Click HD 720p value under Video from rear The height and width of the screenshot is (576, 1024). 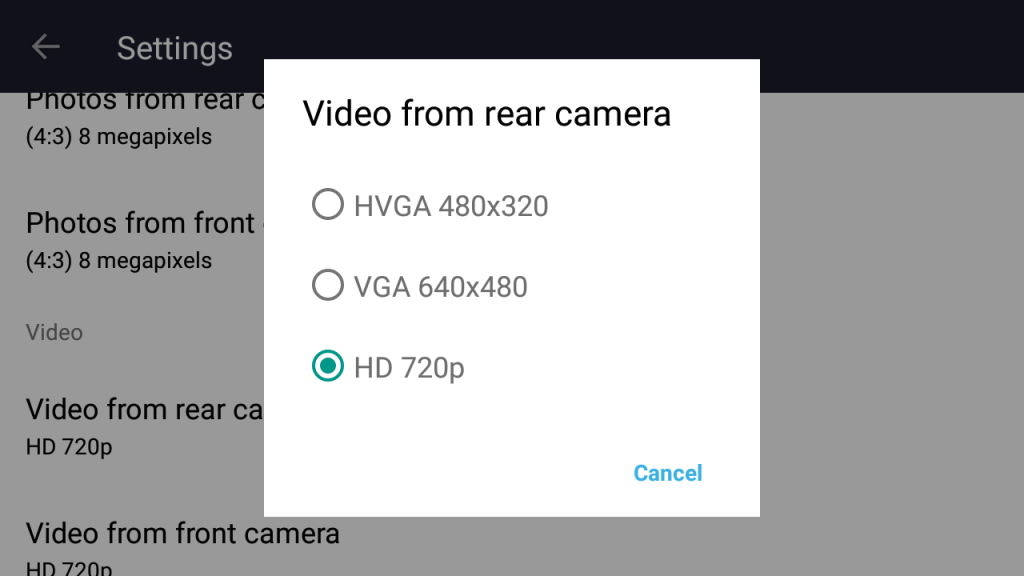[x=69, y=447]
